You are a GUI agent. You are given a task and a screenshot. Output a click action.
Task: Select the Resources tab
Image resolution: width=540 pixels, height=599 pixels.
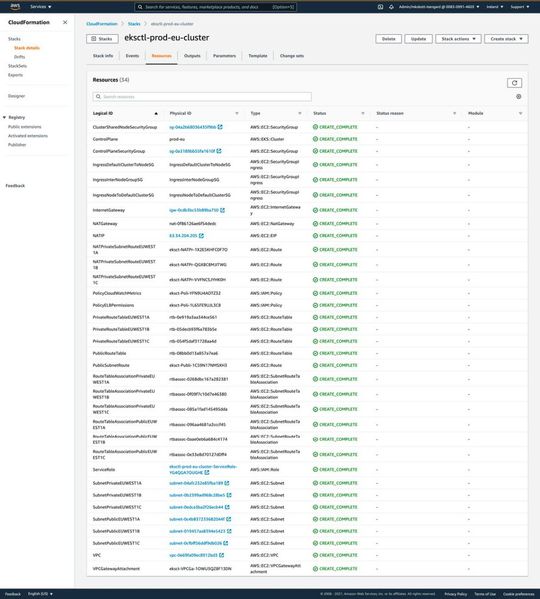(x=162, y=56)
